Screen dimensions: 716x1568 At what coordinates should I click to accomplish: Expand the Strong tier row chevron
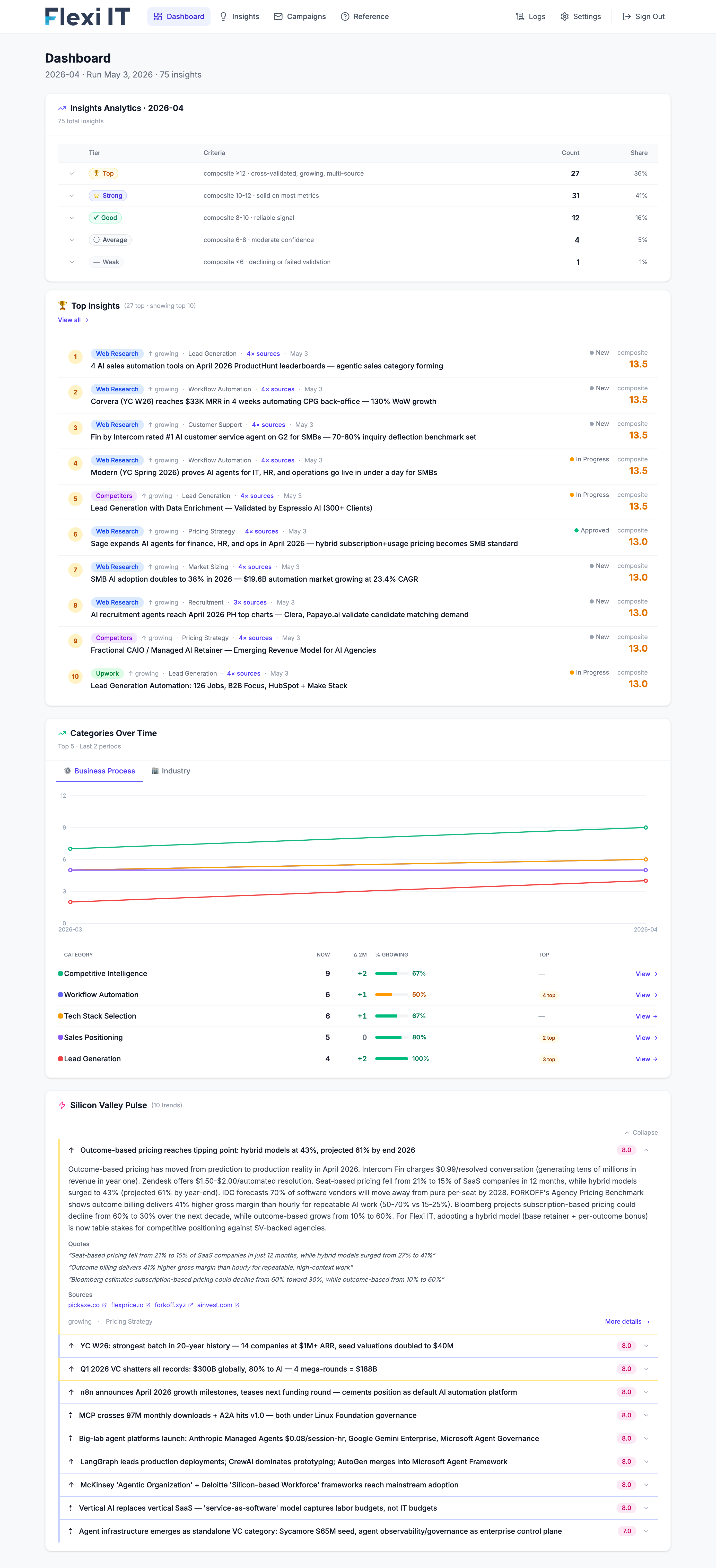pos(72,196)
